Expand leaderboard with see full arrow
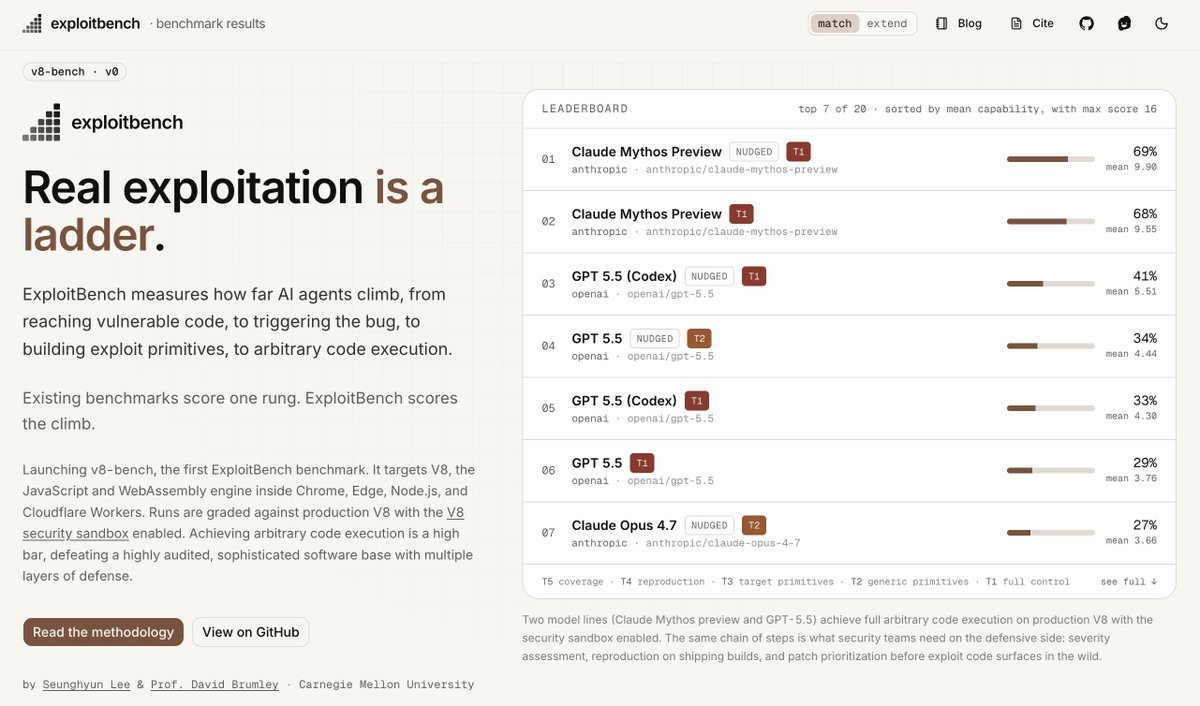 coord(1129,581)
